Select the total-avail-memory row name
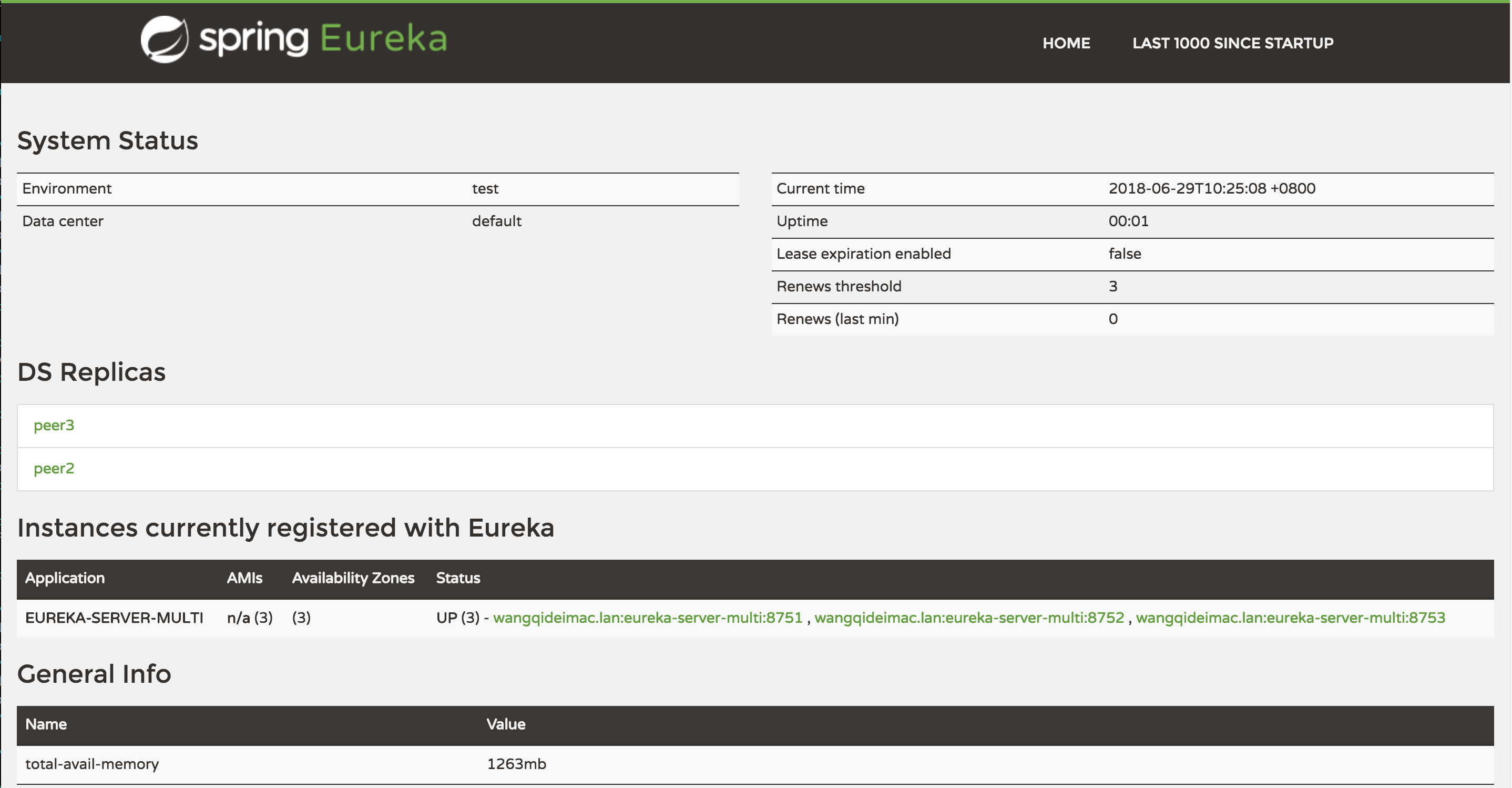This screenshot has width=1512, height=788. [92, 764]
